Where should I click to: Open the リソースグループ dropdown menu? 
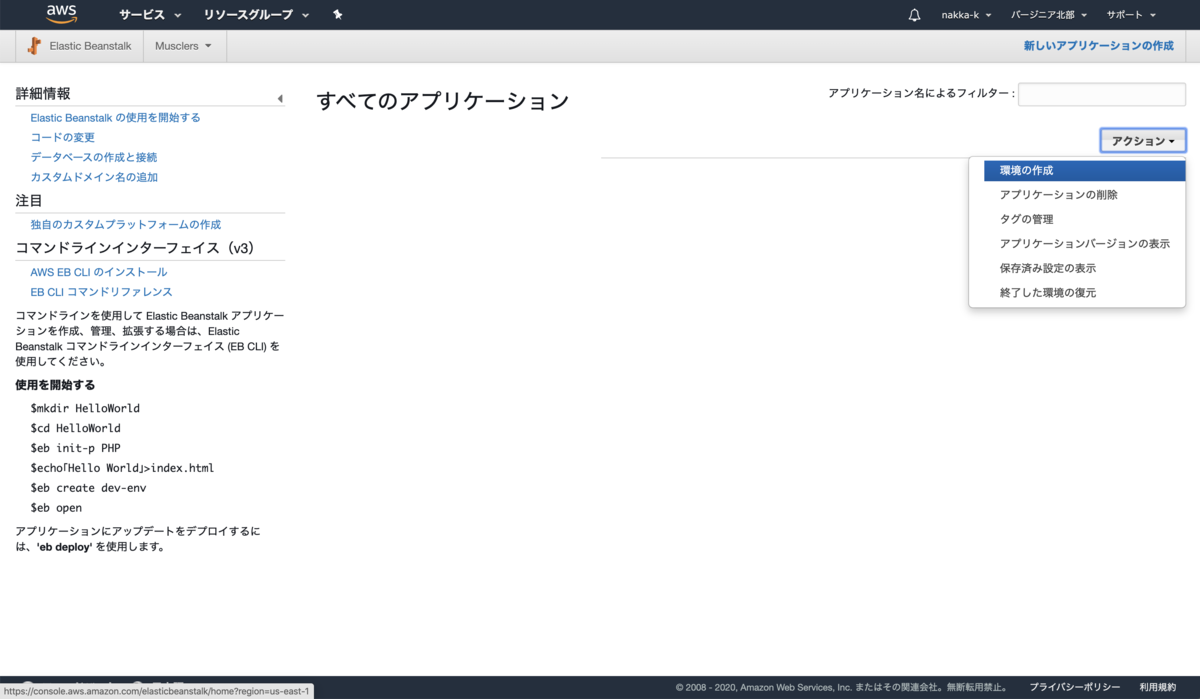click(256, 15)
